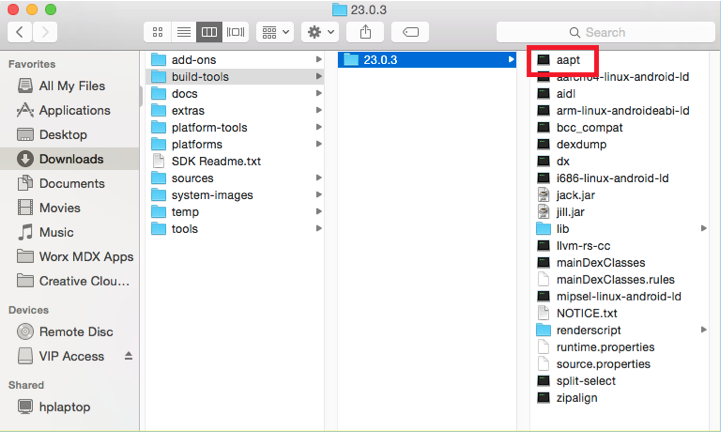Expand the sources folder arrow
The height and width of the screenshot is (432, 721).
click(318, 178)
